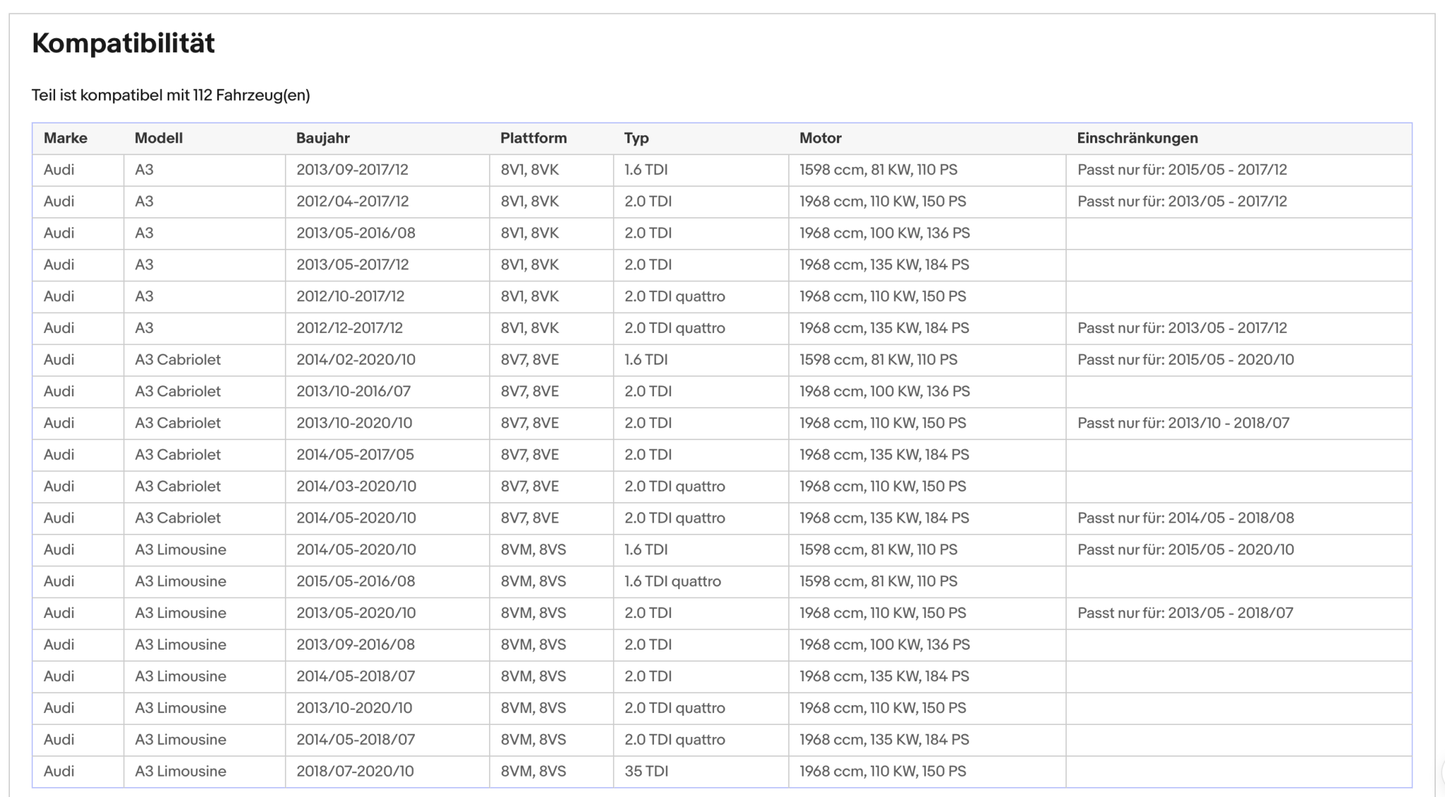Viewport: 1445px width, 797px height.
Task: Click the Modell column header
Action: point(159,138)
